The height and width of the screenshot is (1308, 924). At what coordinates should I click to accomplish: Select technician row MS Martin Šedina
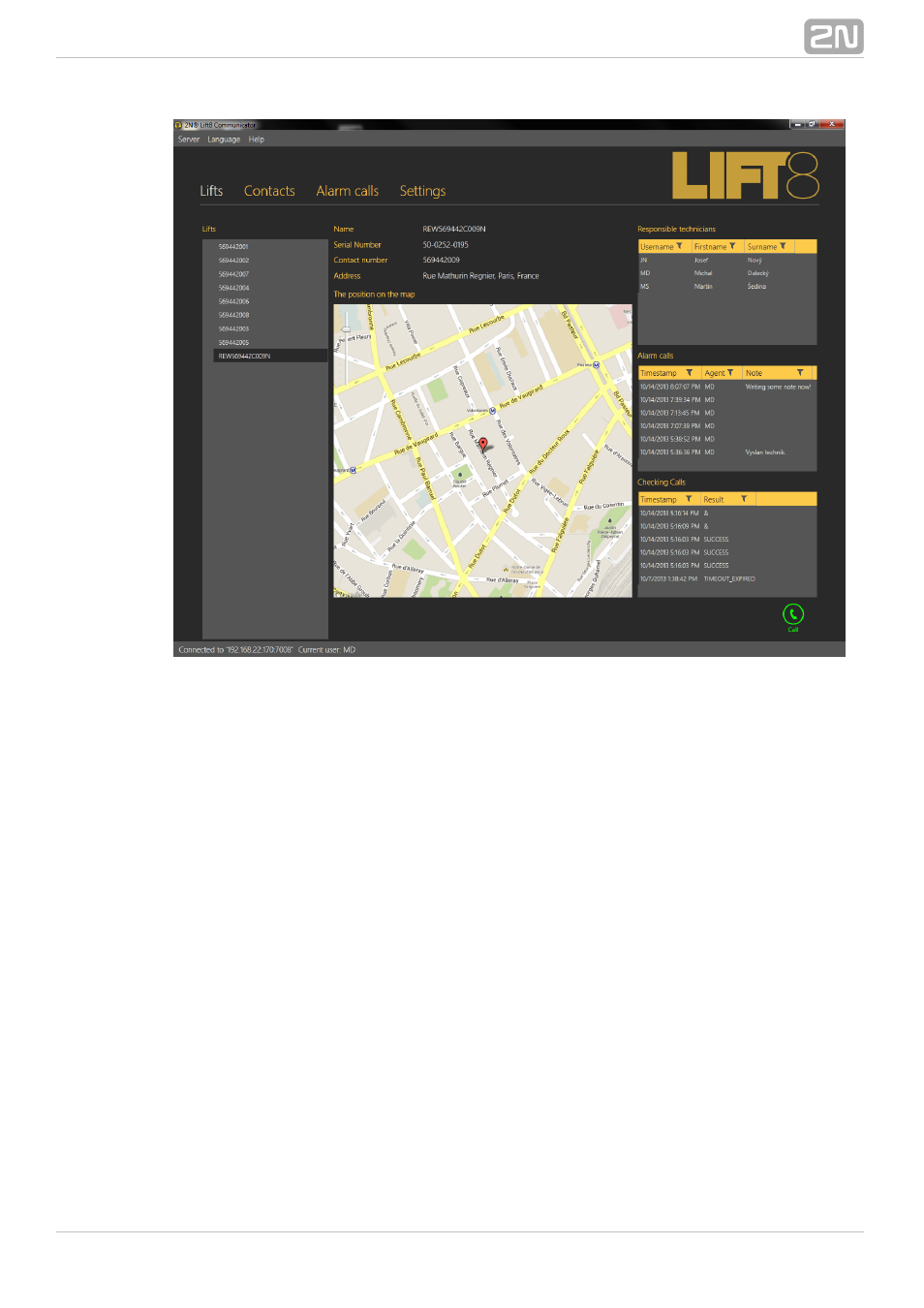(x=727, y=287)
